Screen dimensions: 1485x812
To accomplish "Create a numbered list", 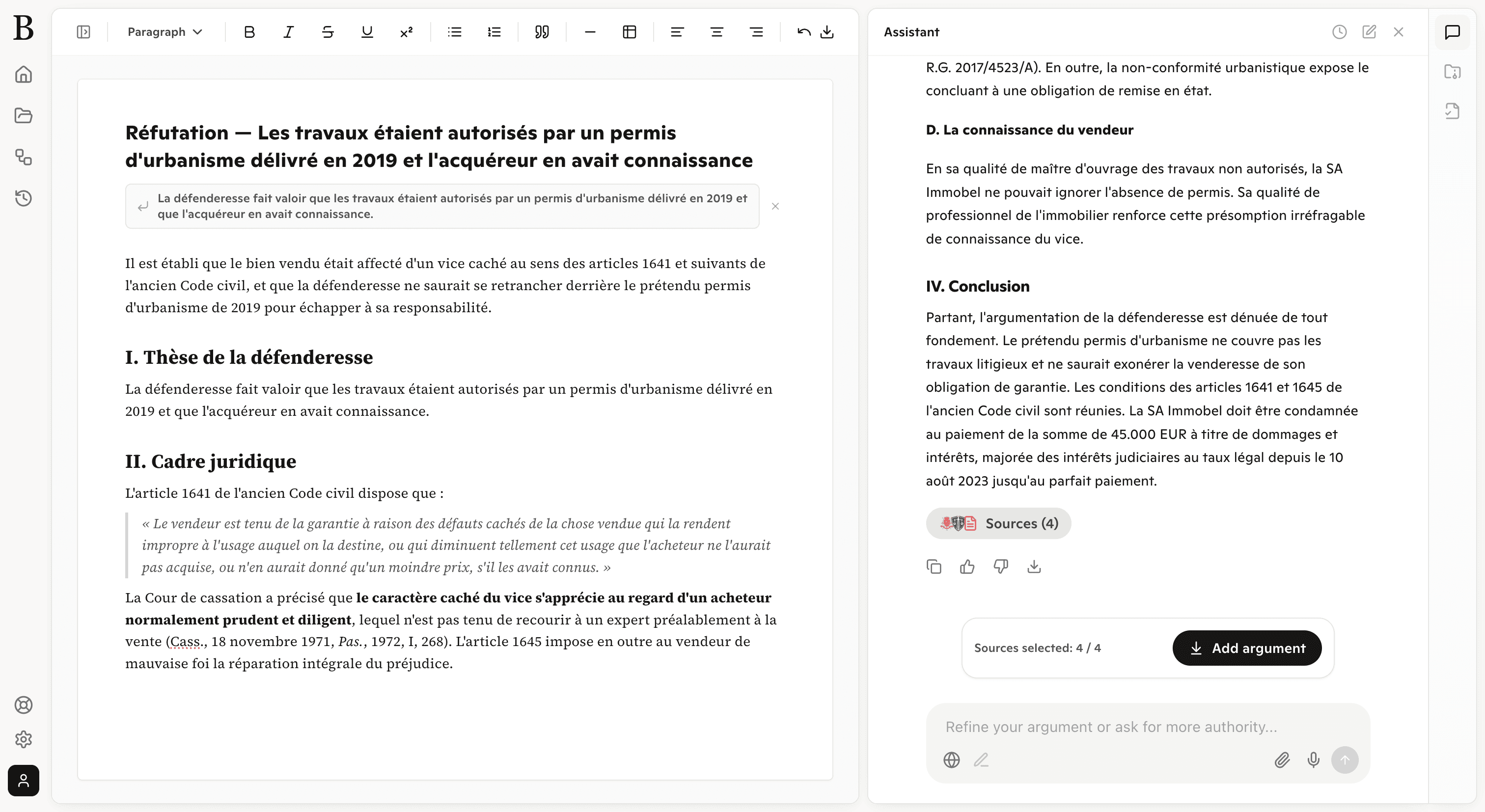I will coord(494,32).
